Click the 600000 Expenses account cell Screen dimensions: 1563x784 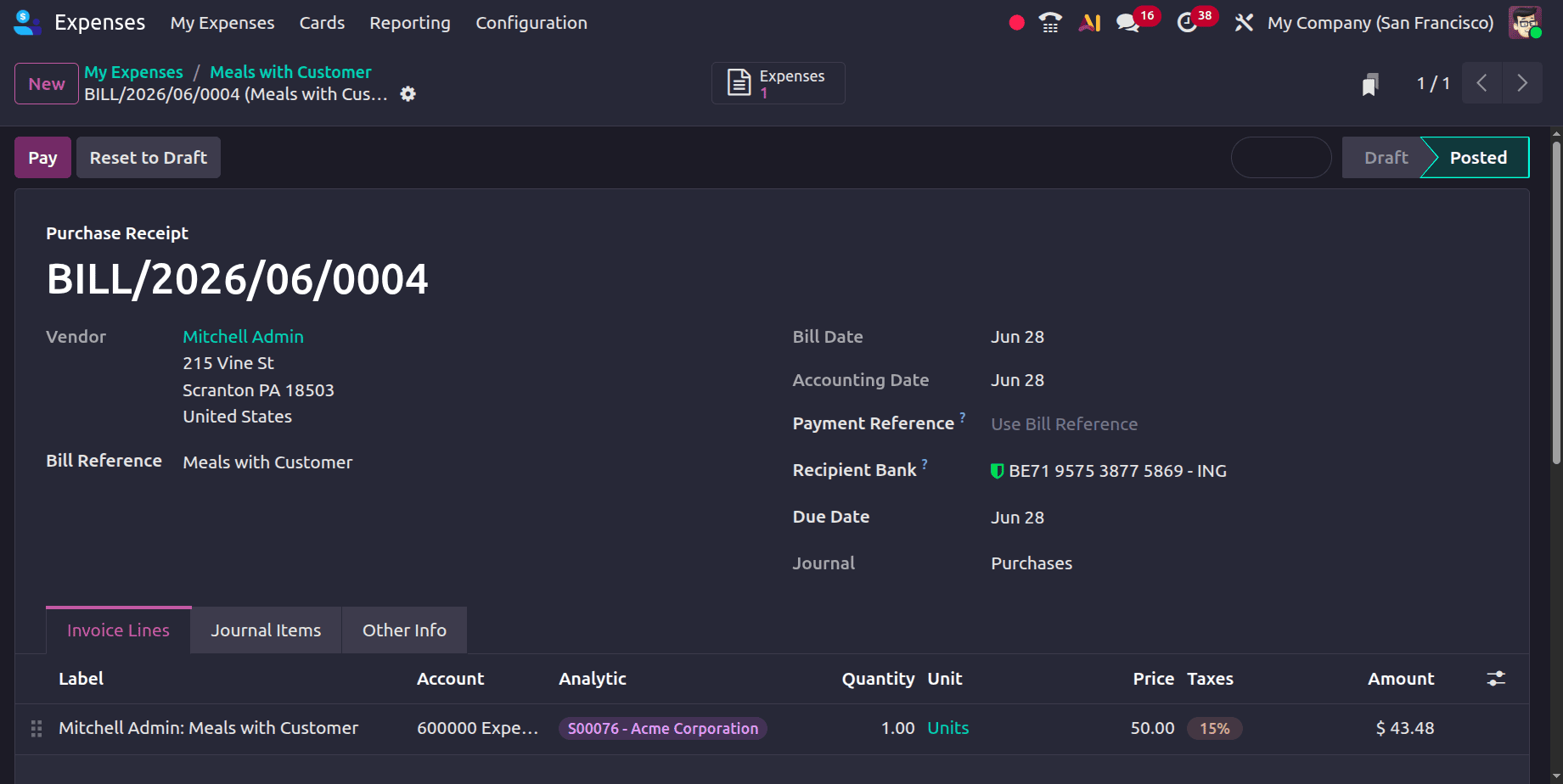(477, 728)
